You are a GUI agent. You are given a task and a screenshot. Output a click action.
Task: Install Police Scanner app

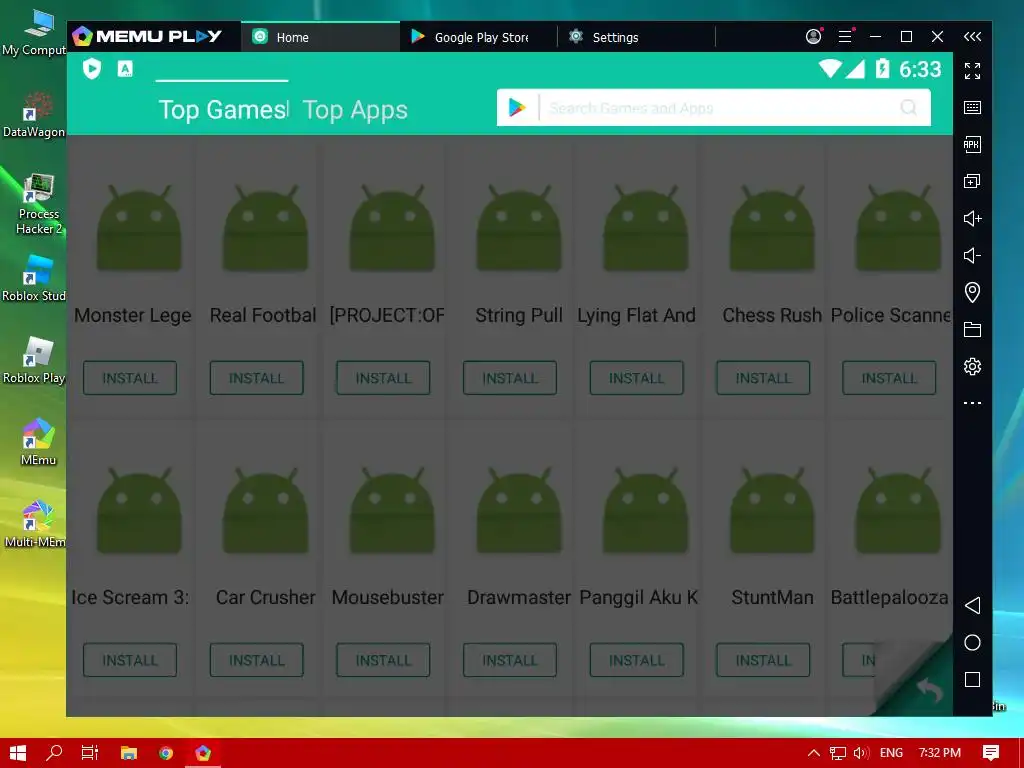tap(889, 378)
